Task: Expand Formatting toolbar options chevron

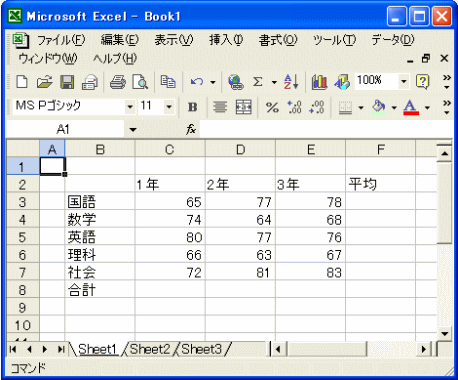Action: [x=447, y=107]
